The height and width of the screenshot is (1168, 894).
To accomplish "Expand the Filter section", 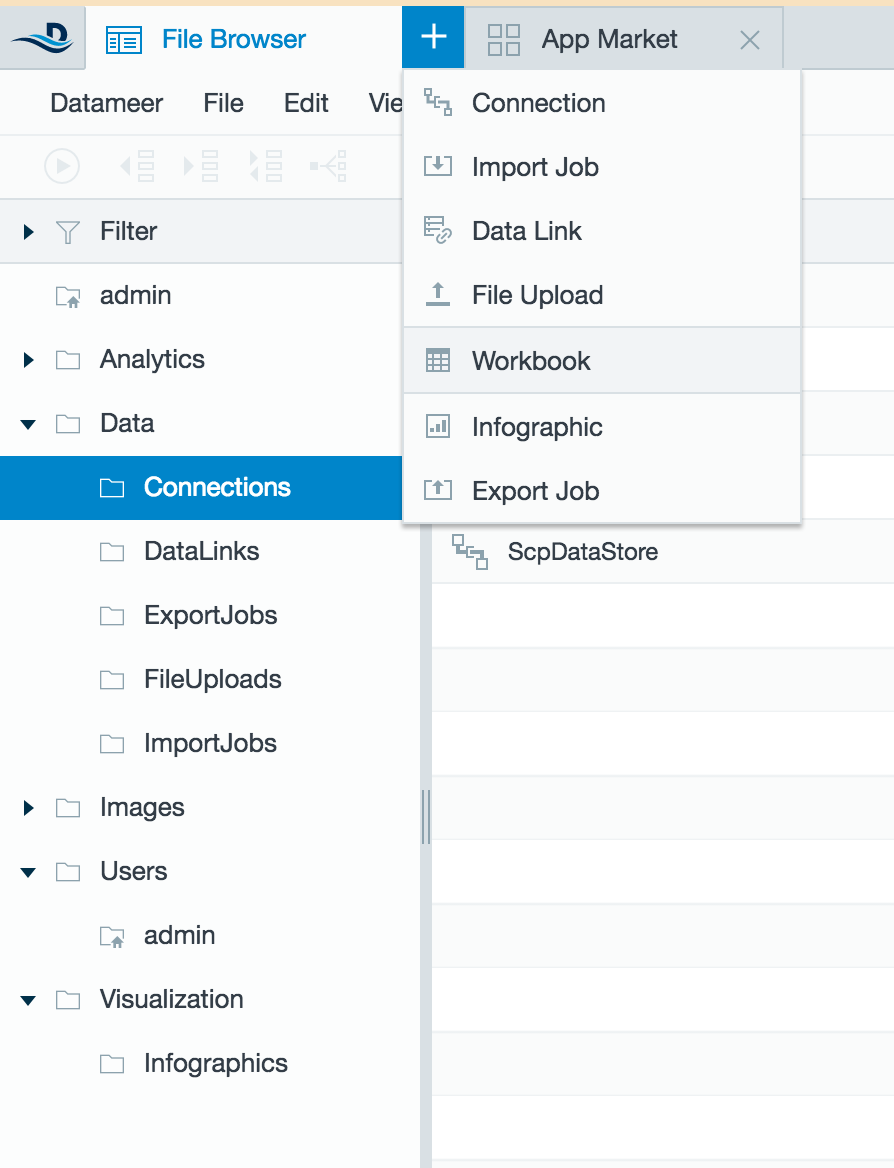I will click(28, 232).
